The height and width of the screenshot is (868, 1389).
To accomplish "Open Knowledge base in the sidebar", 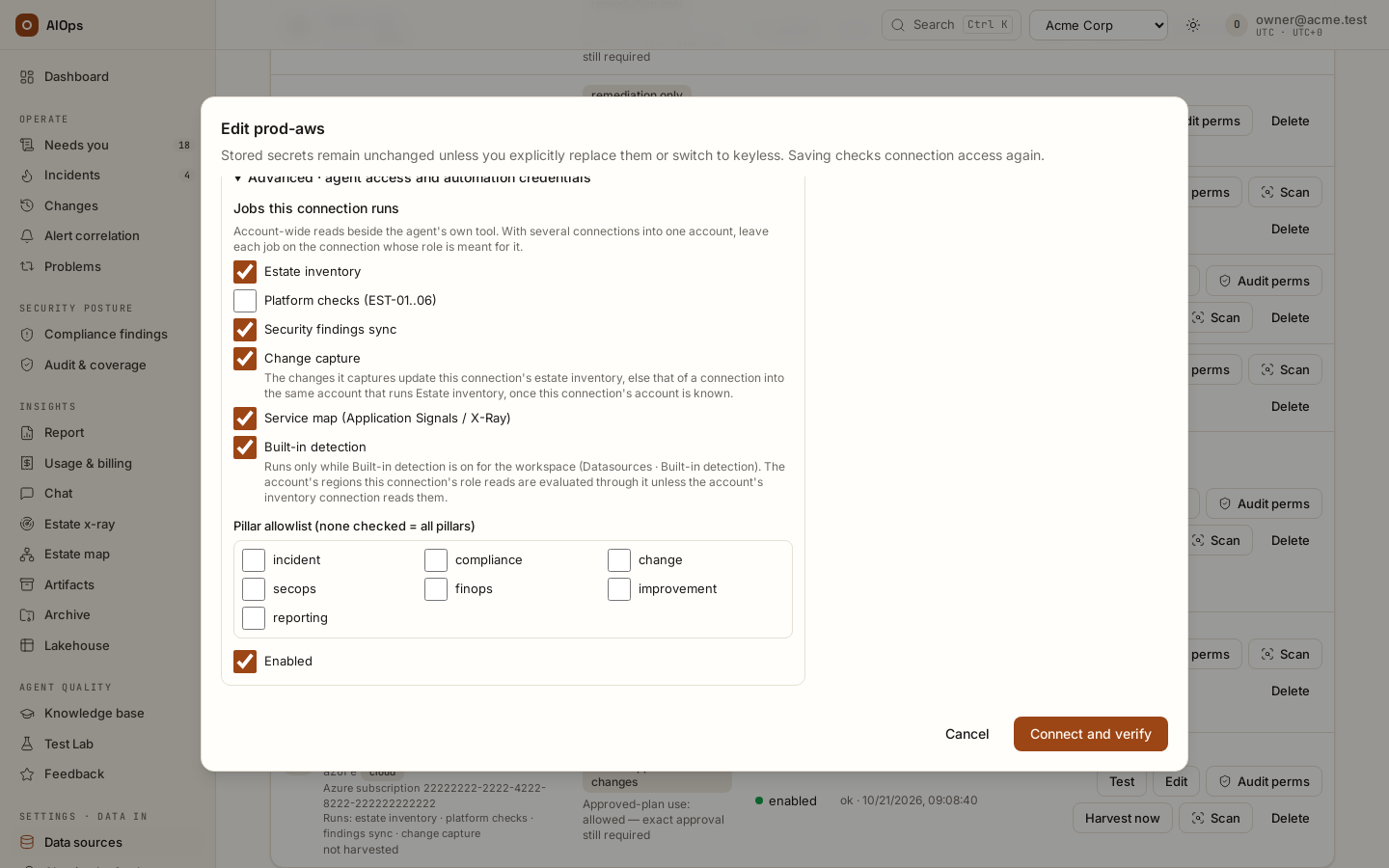I will point(107,714).
